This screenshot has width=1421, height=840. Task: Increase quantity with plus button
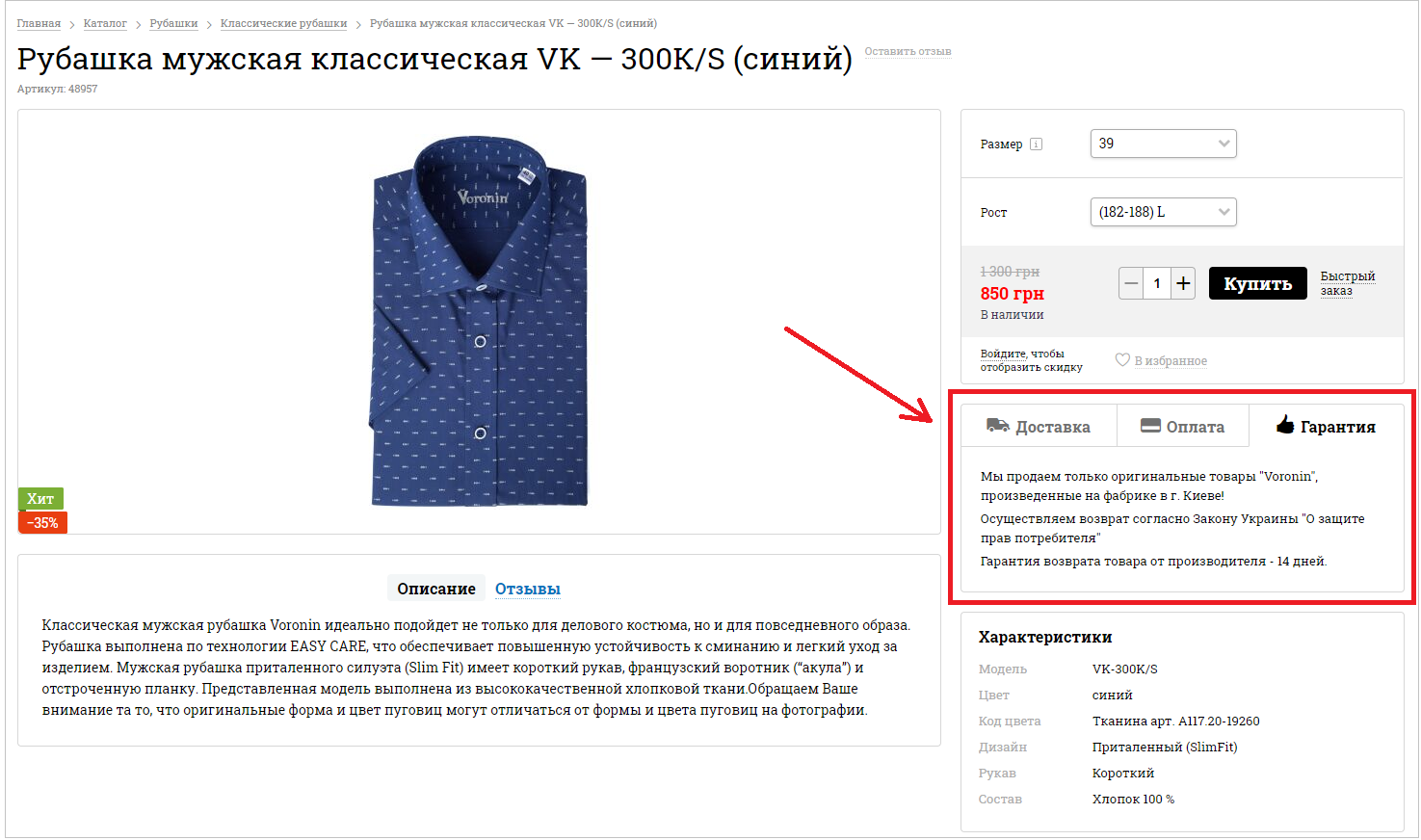1183,283
